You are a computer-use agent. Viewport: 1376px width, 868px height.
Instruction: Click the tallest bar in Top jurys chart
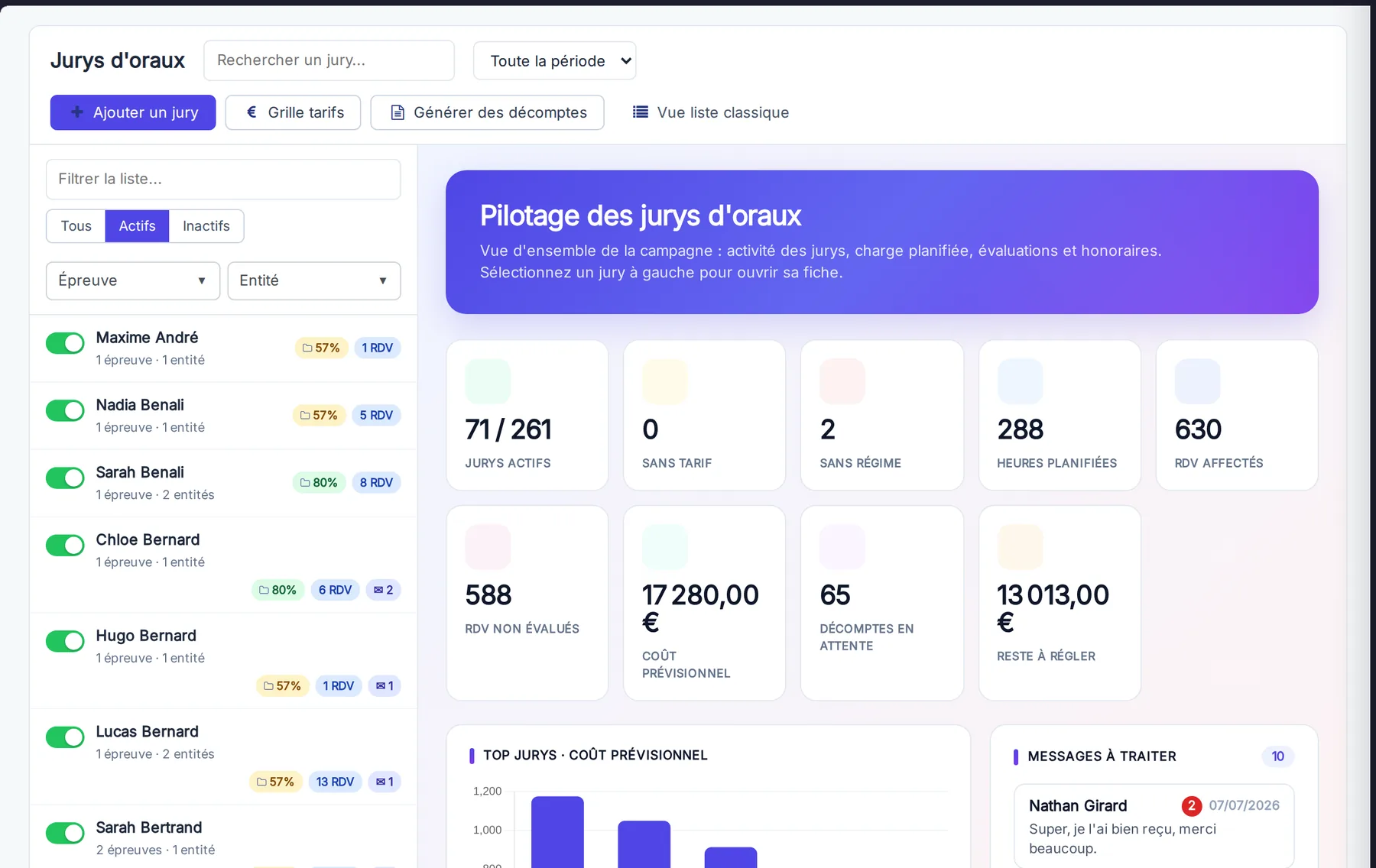tap(557, 831)
